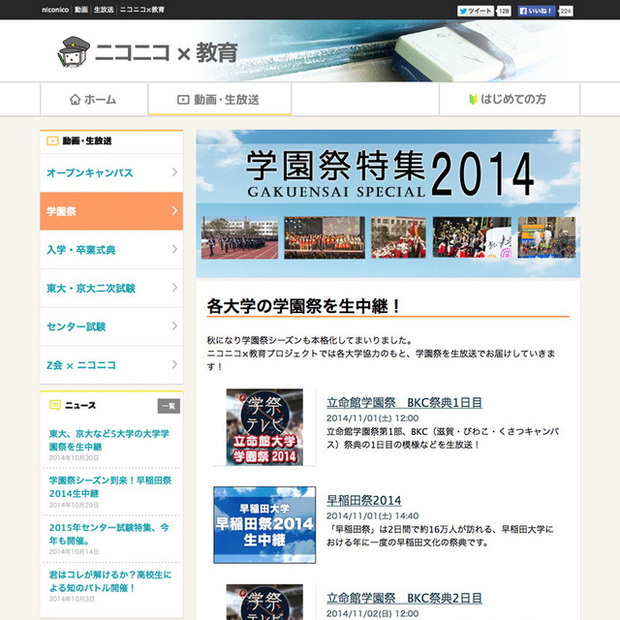Click the home house icon
620x620 pixels.
coord(75,99)
